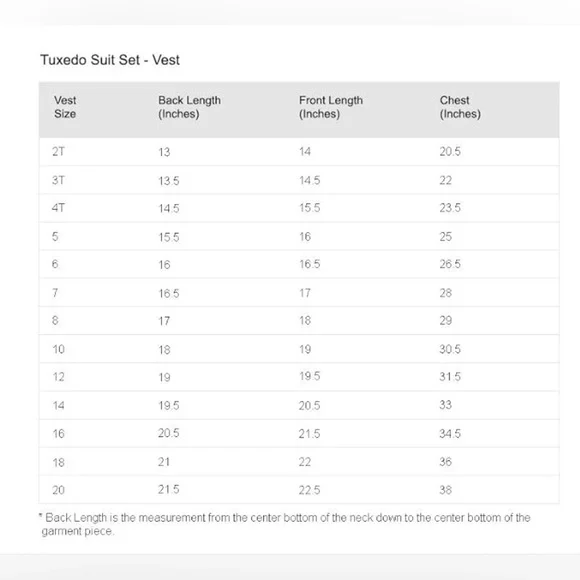
Task: Click size 5 back length value 15.5
Action: pos(169,237)
